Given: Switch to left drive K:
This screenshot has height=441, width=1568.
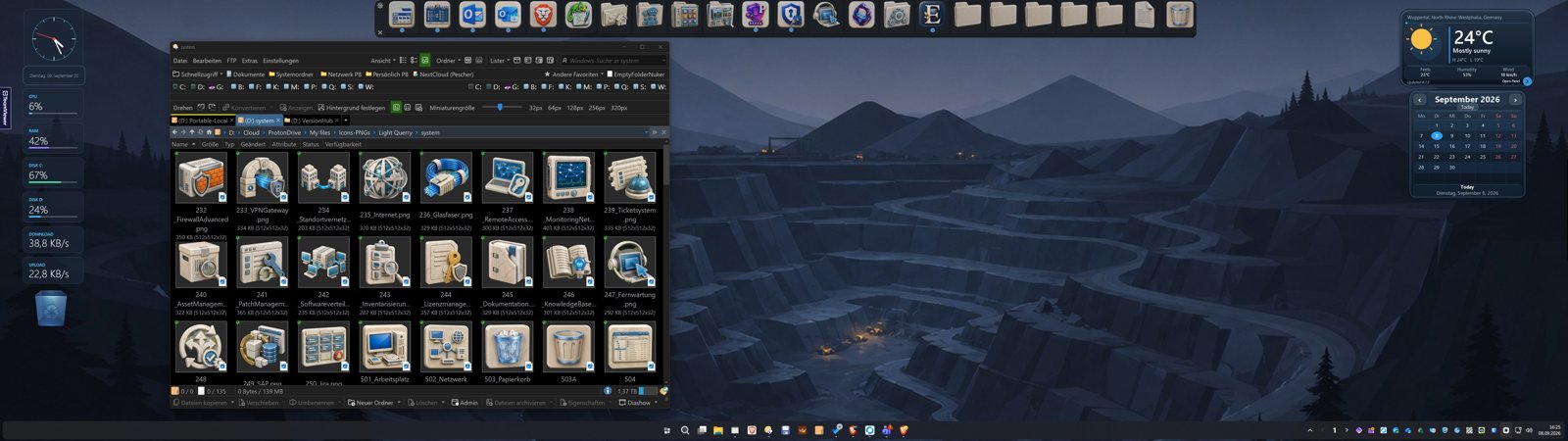Looking at the screenshot, I should click(272, 87).
